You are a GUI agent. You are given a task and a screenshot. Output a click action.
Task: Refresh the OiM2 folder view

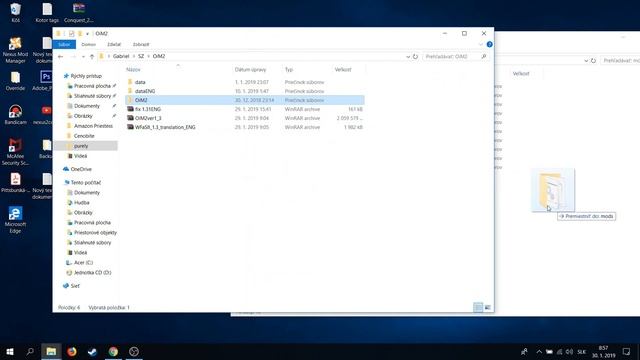pyautogui.click(x=415, y=56)
